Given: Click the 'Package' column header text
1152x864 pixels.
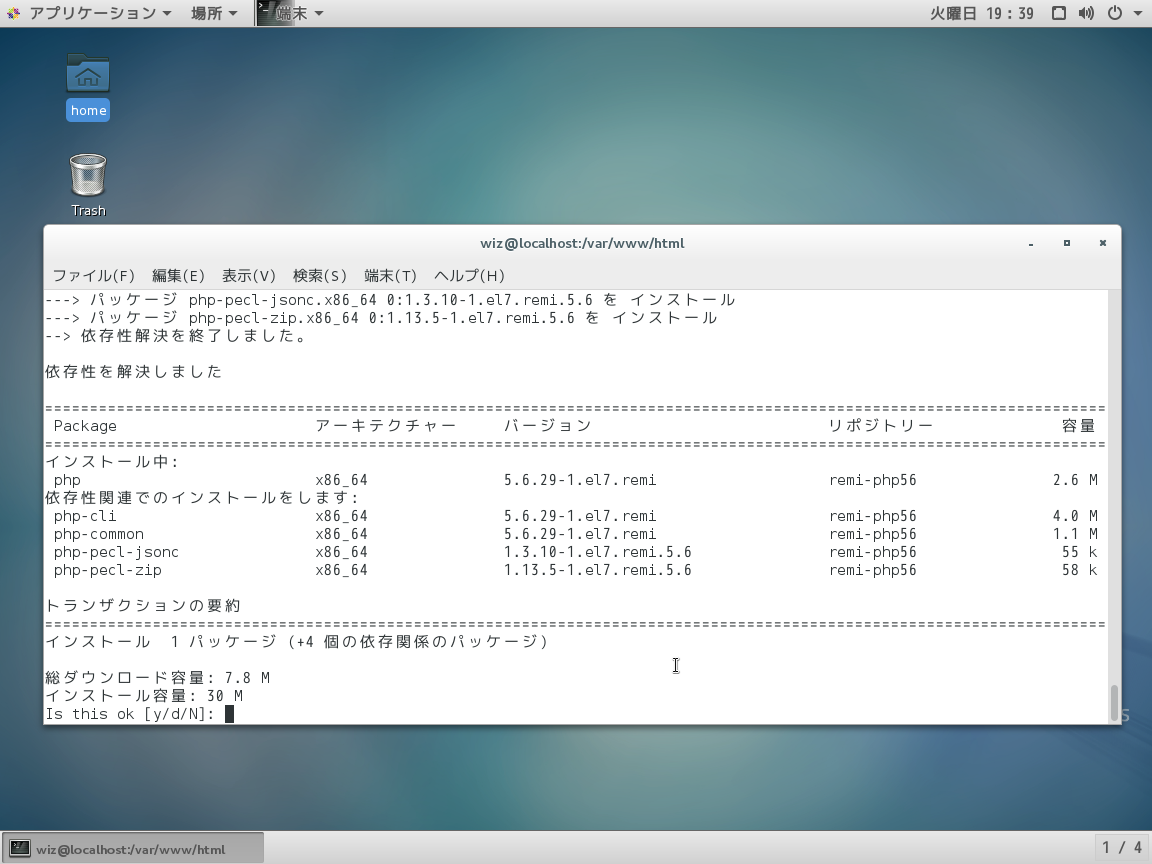Looking at the screenshot, I should 85,425.
